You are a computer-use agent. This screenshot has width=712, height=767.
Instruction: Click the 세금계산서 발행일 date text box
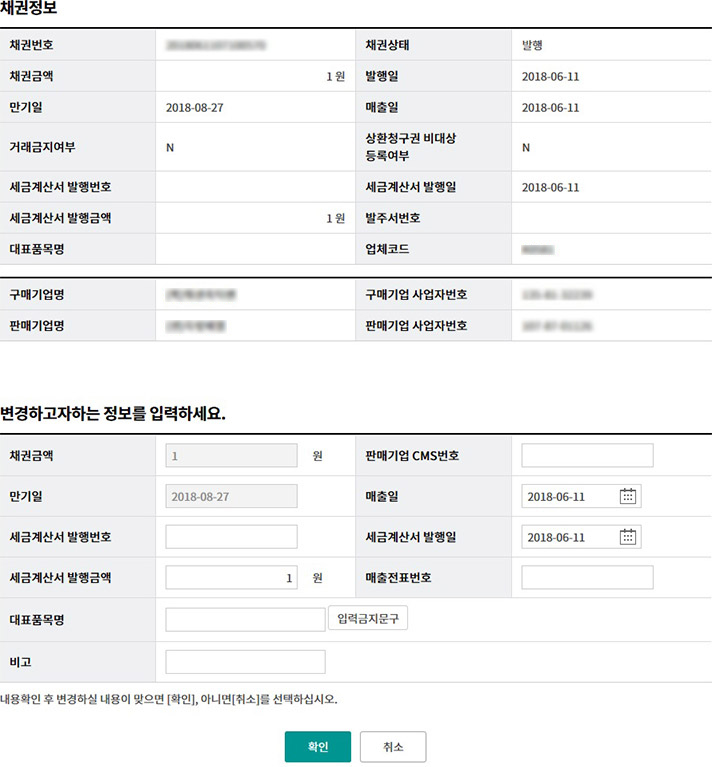click(566, 537)
